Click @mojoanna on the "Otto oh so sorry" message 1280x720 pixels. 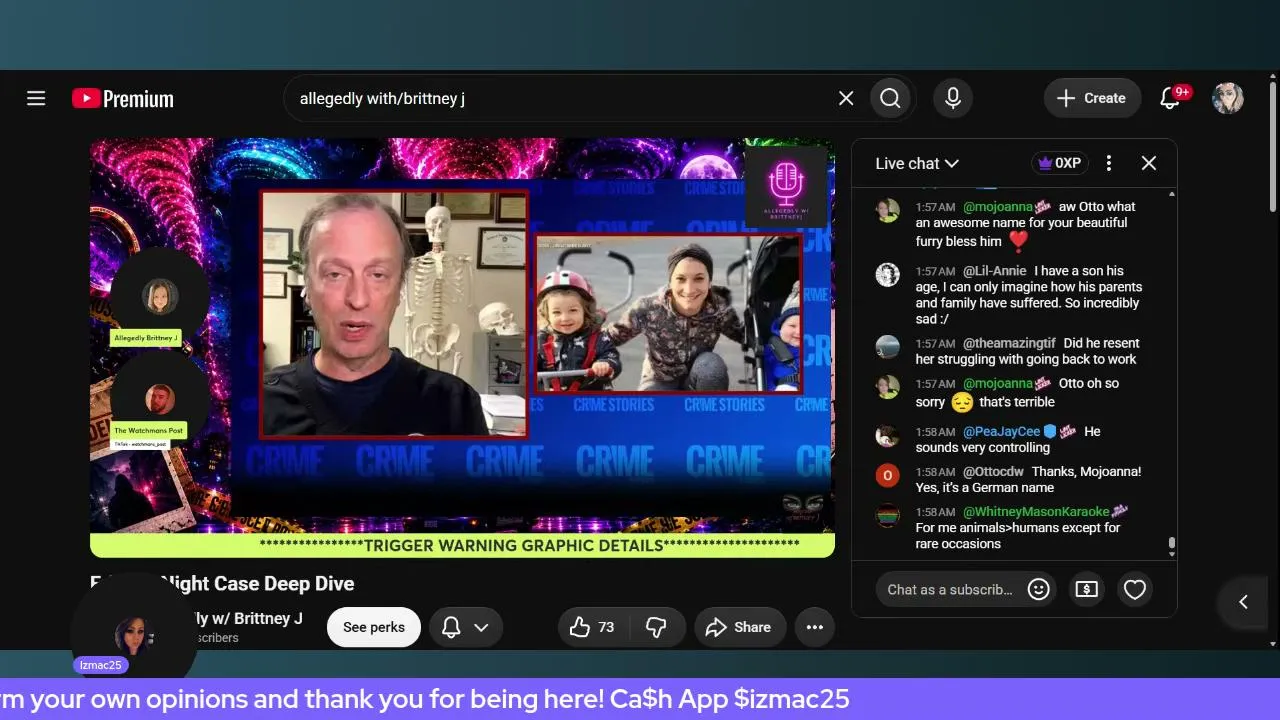(997, 383)
